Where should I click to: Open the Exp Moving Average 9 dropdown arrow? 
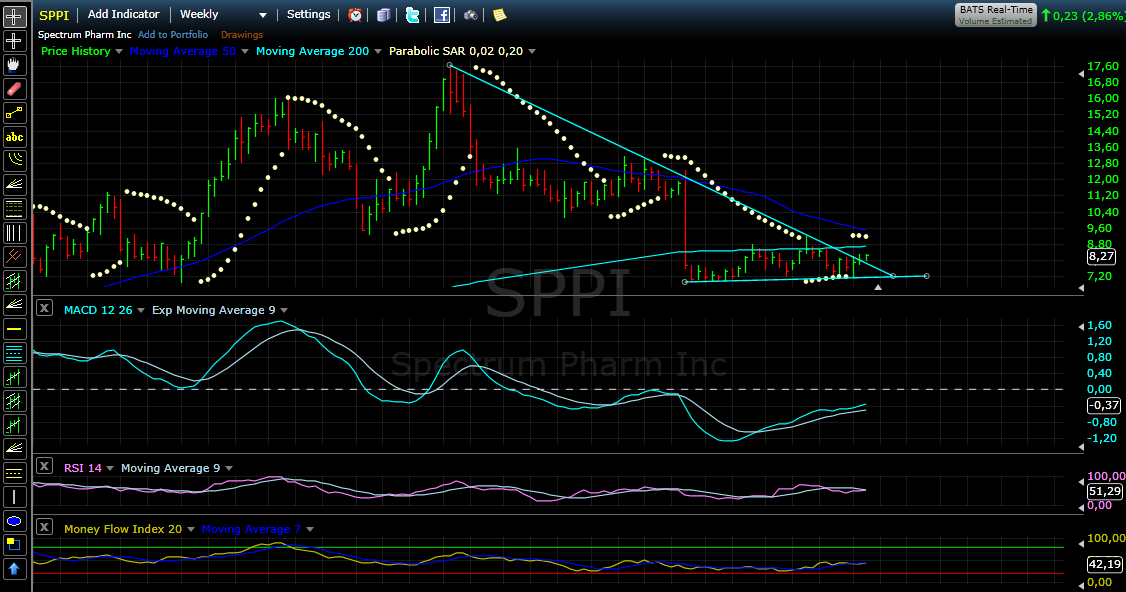[x=284, y=310]
